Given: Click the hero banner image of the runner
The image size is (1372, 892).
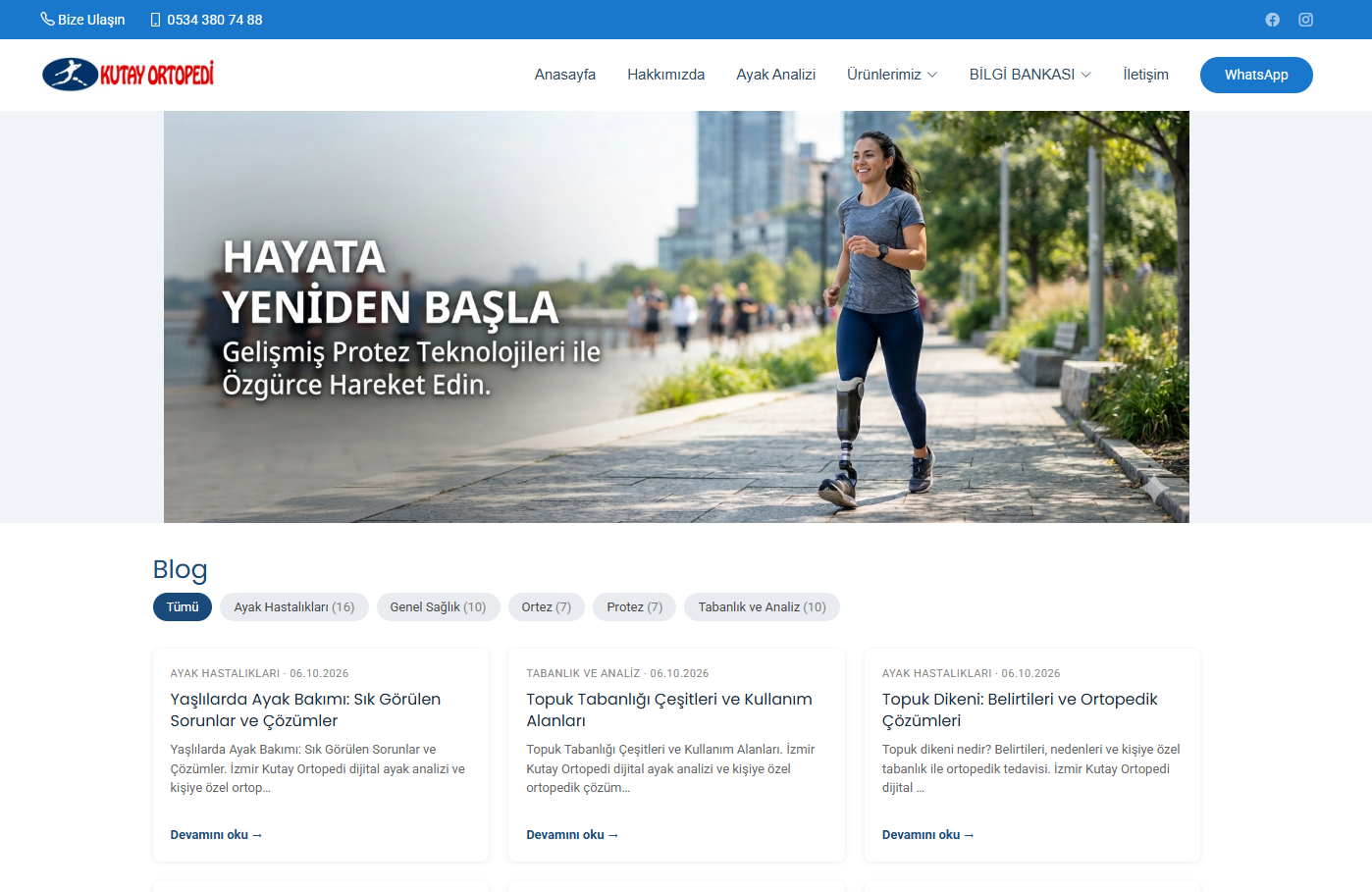Looking at the screenshot, I should coord(676,317).
